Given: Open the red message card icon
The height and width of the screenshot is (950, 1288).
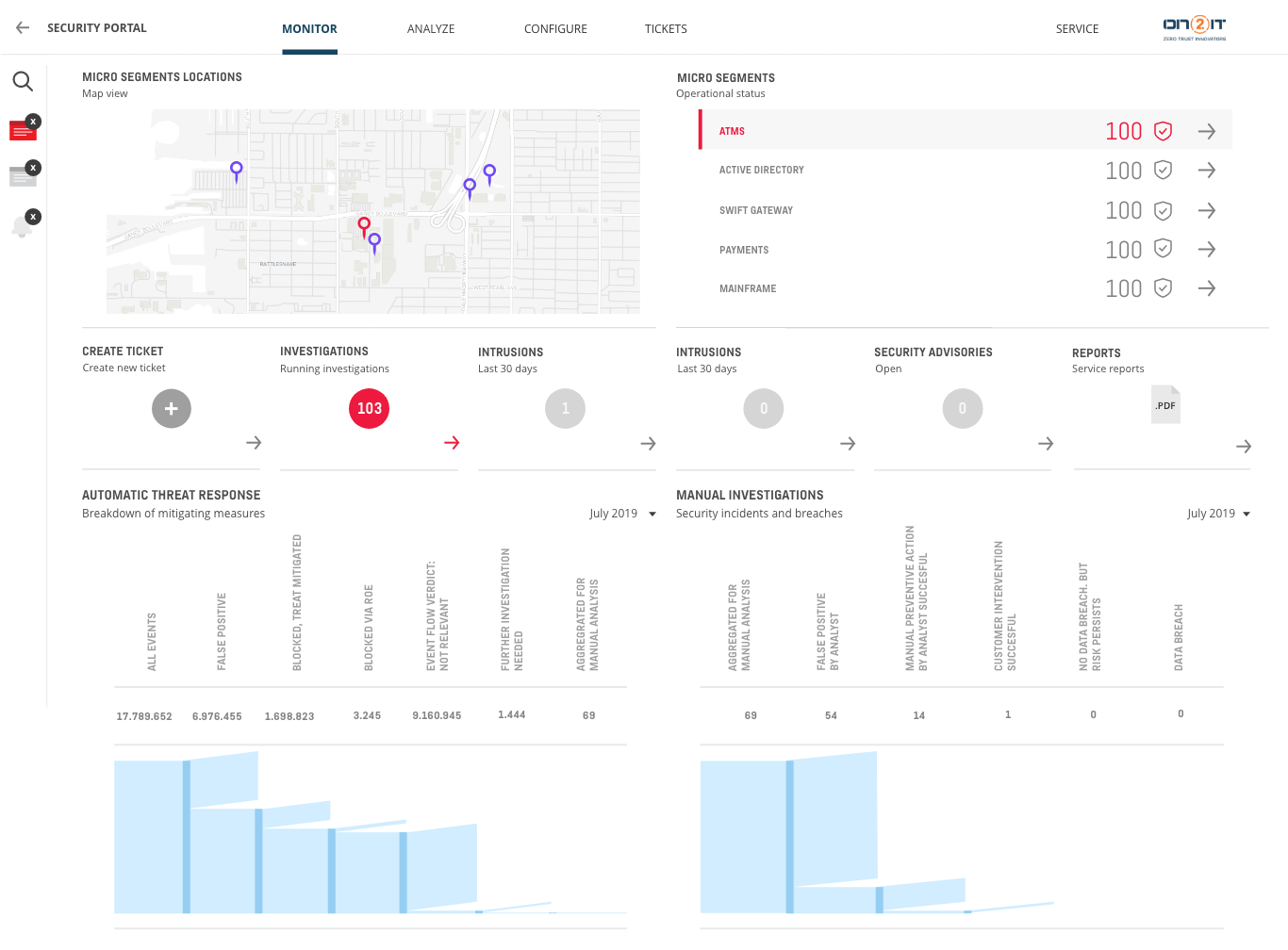Looking at the screenshot, I should (x=22, y=131).
